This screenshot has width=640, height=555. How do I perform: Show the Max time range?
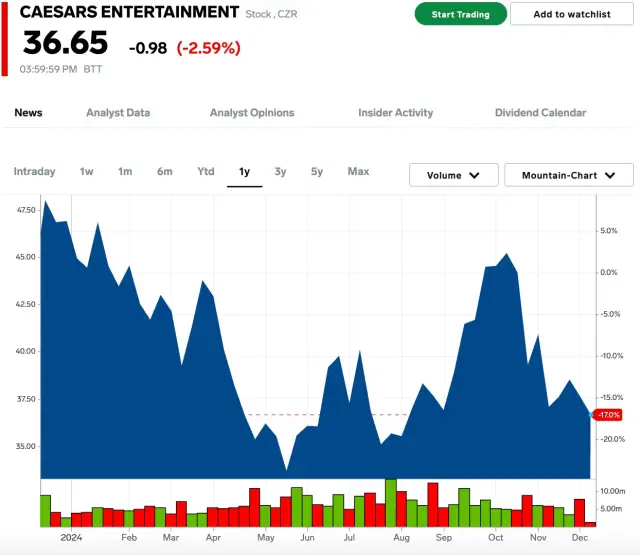[358, 172]
